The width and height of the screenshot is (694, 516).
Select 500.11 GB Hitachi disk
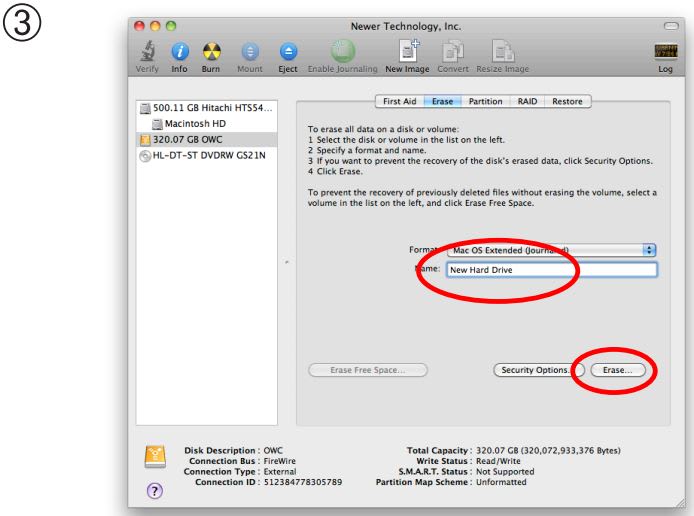coord(207,108)
